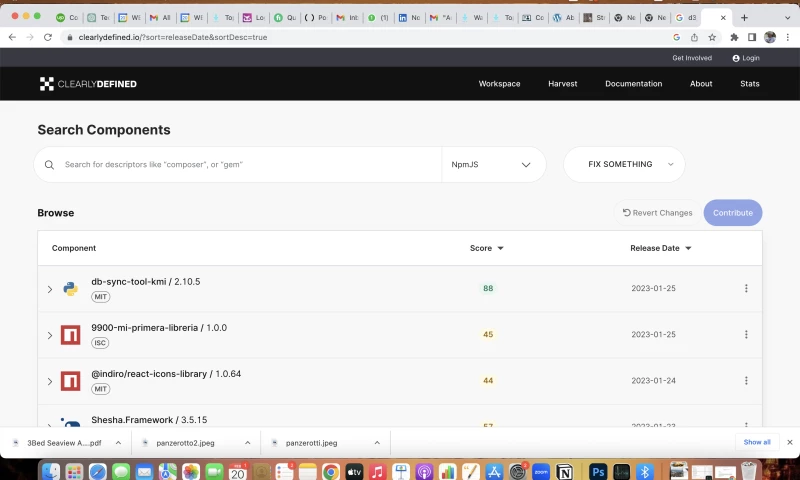Click the npm icon for 9900-mi-primera-libreria
This screenshot has height=480, width=800.
pos(70,335)
